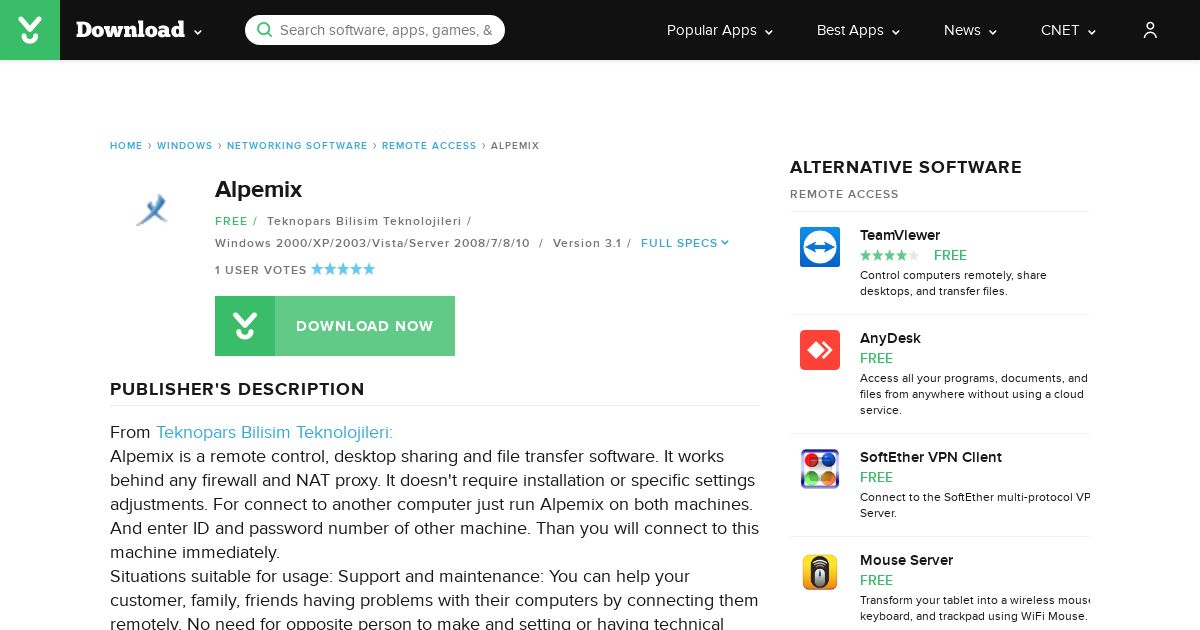The height and width of the screenshot is (630, 1200).
Task: Click the publisher name under Alpemix title
Action: coord(364,221)
